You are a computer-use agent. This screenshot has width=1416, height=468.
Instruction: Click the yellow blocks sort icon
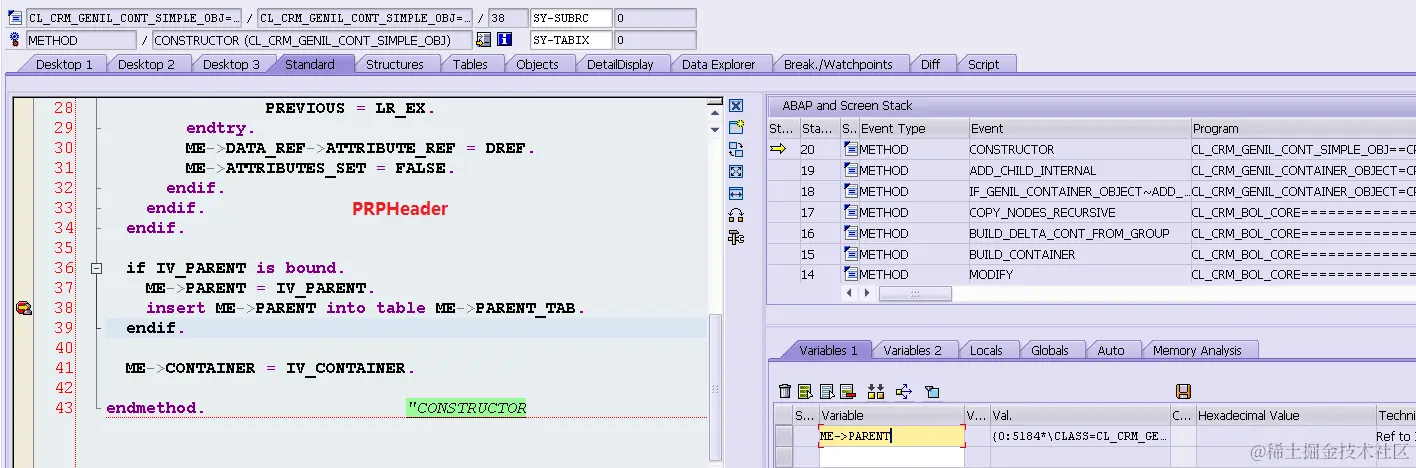876,391
